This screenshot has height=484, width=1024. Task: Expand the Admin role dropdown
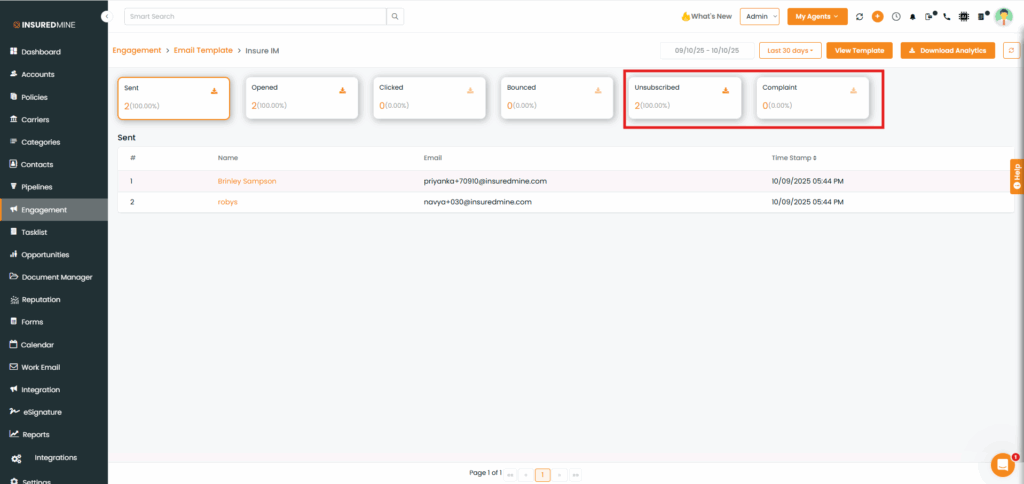click(759, 16)
